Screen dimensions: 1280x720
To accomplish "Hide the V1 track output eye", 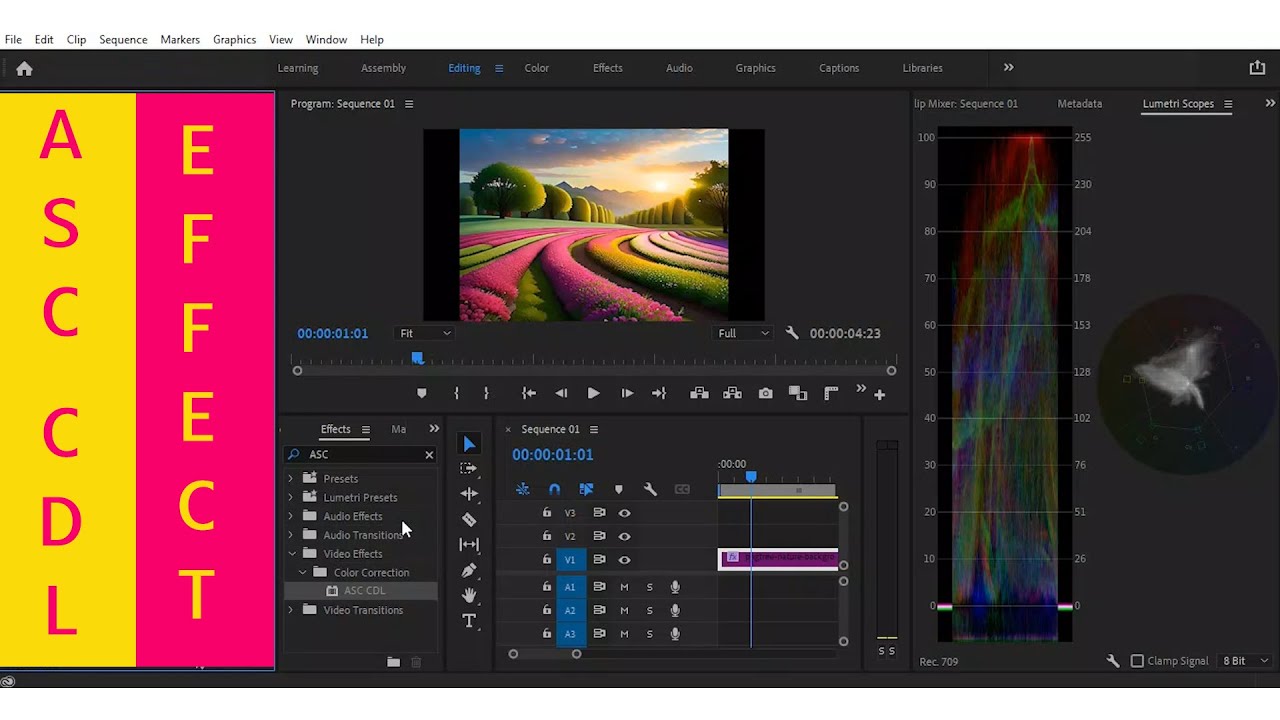I will point(624,560).
